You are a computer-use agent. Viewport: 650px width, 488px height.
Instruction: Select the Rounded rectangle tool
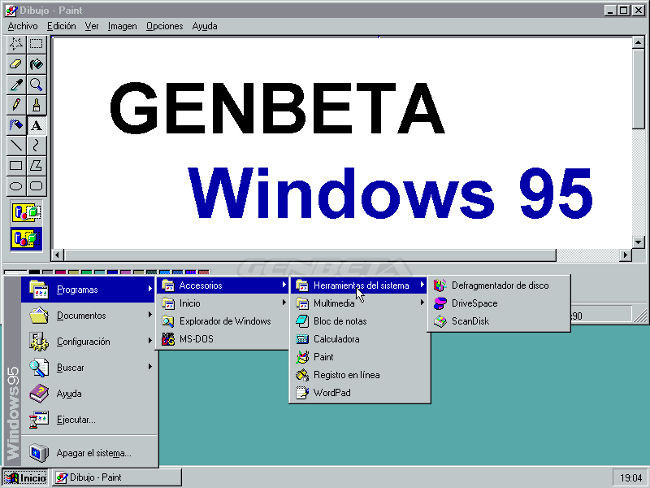tap(36, 186)
